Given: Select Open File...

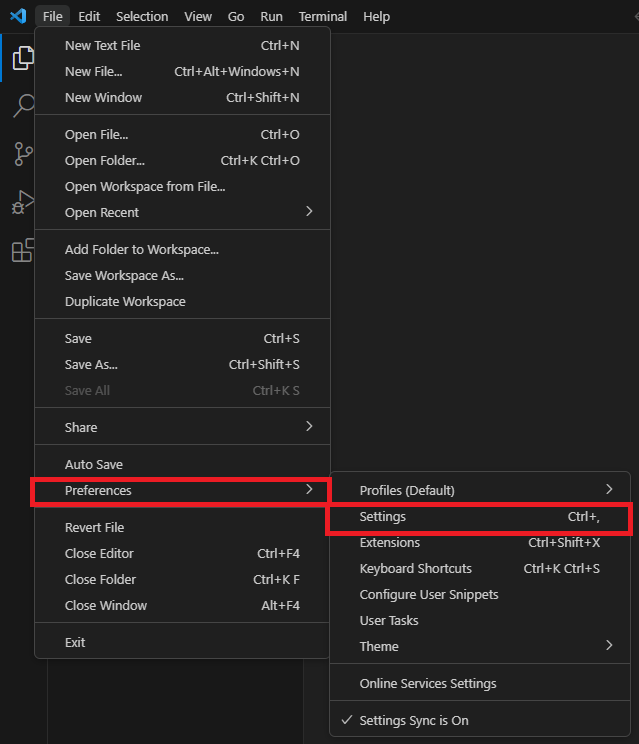Looking at the screenshot, I should (x=182, y=135).
